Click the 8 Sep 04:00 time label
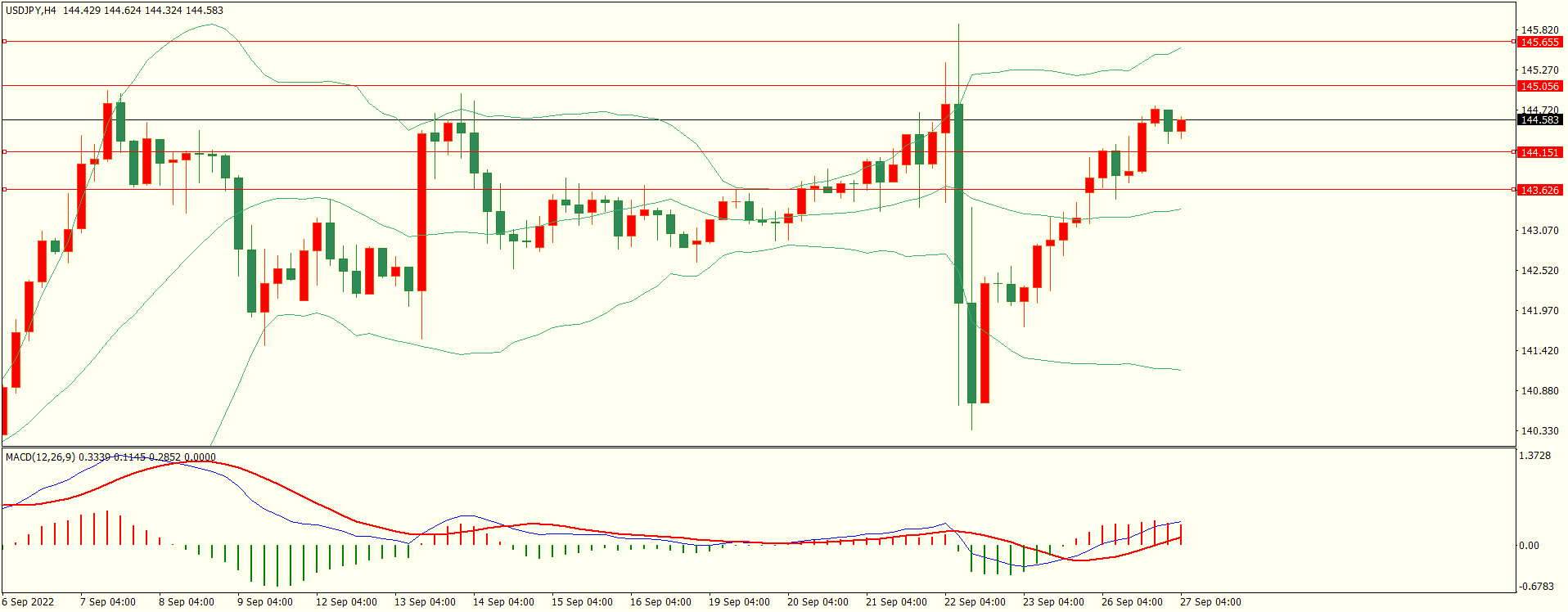This screenshot has height=612, width=1568. click(187, 602)
